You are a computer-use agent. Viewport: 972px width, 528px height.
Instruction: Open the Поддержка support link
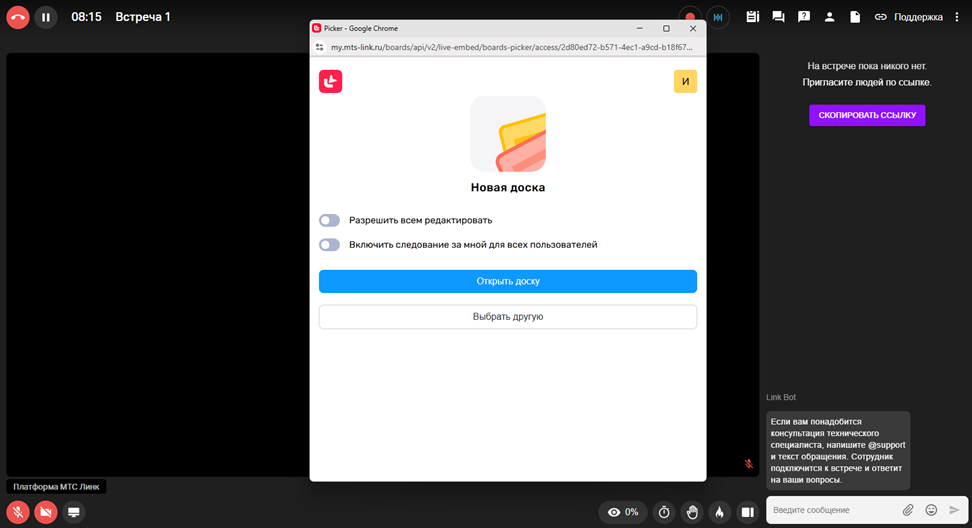pyautogui.click(x=918, y=17)
